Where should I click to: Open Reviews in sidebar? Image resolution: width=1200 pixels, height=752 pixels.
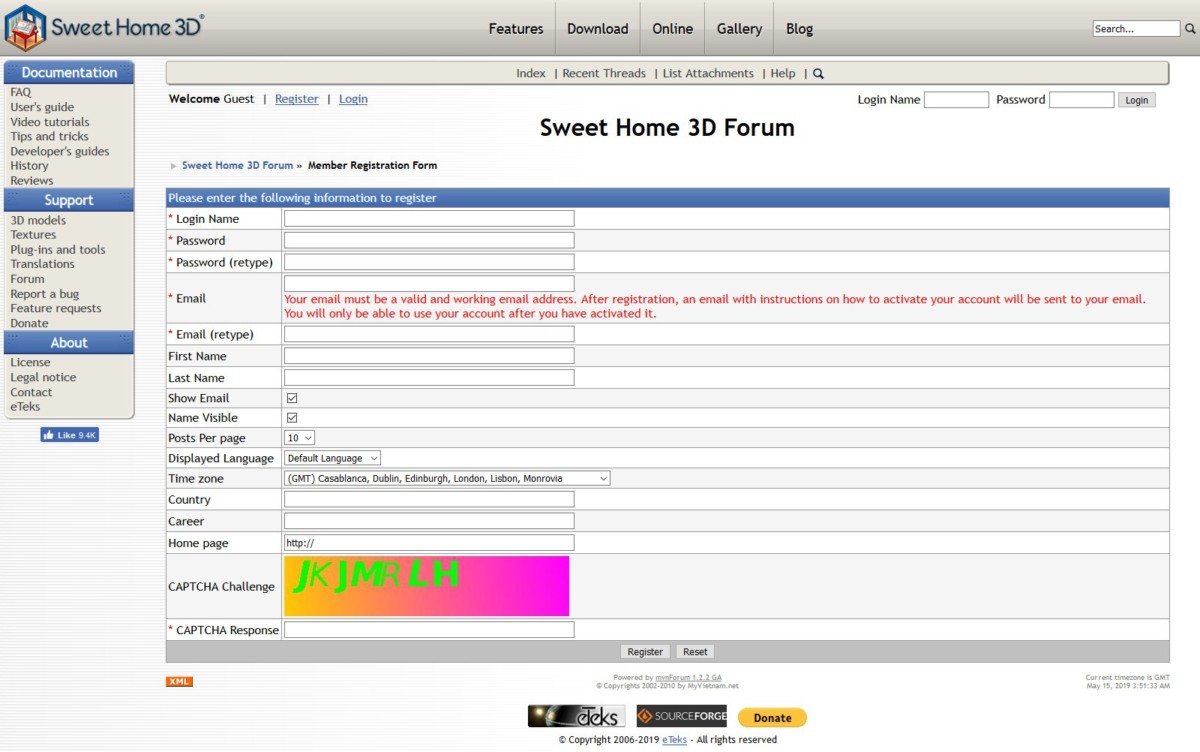pyautogui.click(x=32, y=181)
